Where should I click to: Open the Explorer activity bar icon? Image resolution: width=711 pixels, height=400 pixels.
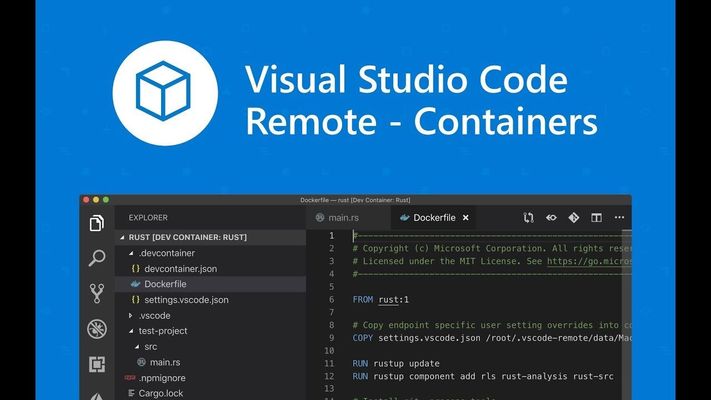(x=97, y=223)
